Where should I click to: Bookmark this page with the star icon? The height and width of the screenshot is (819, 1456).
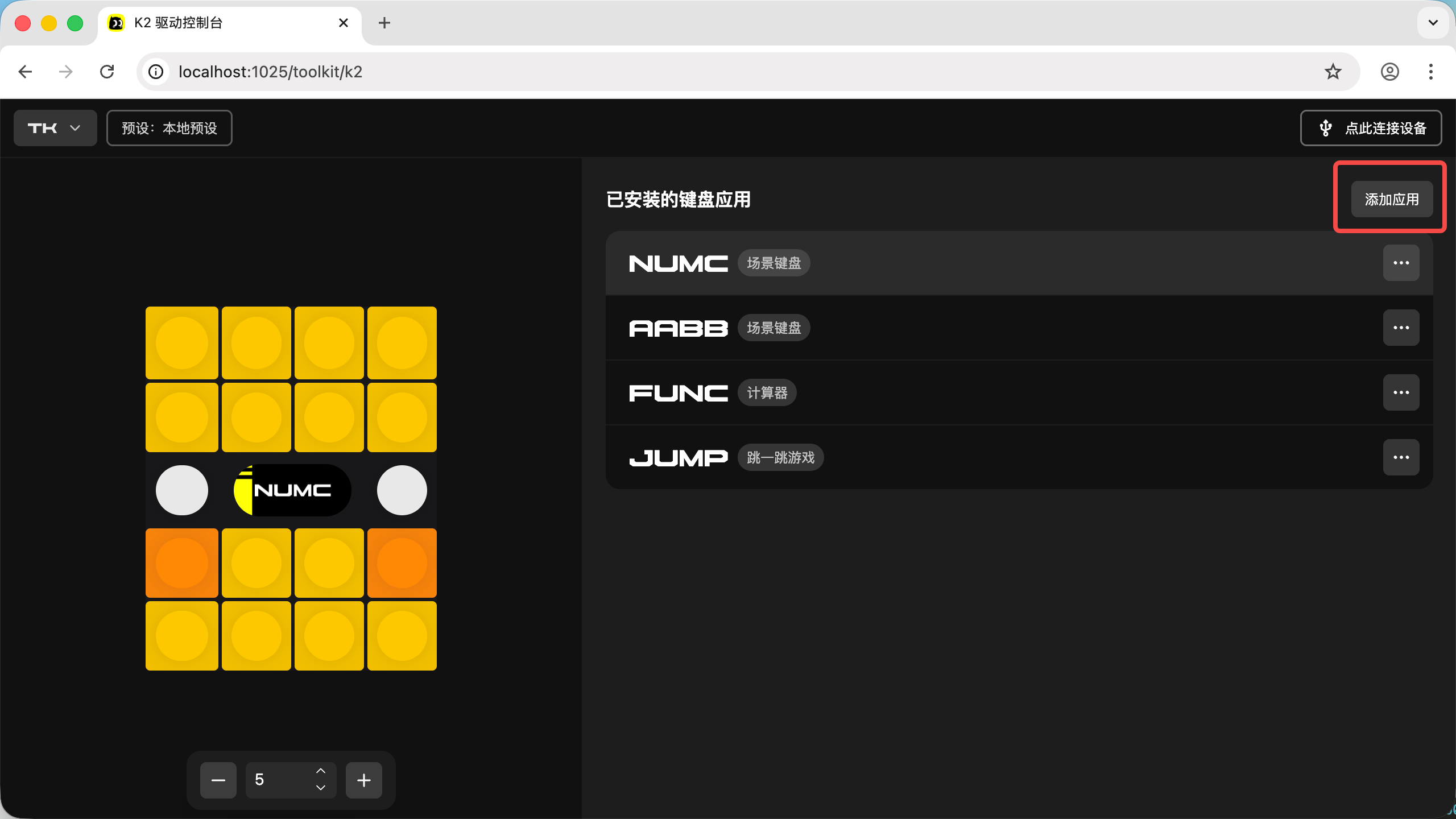click(1333, 72)
